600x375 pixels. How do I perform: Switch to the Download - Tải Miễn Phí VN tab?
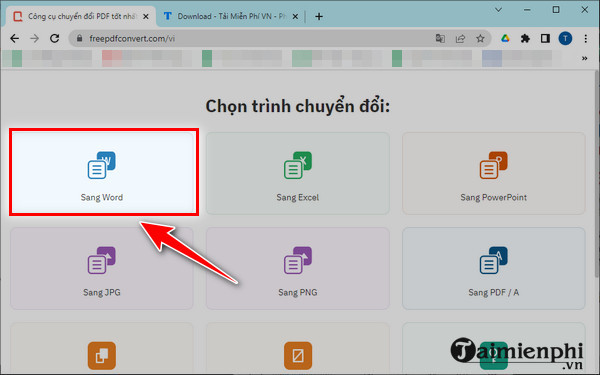[231, 16]
